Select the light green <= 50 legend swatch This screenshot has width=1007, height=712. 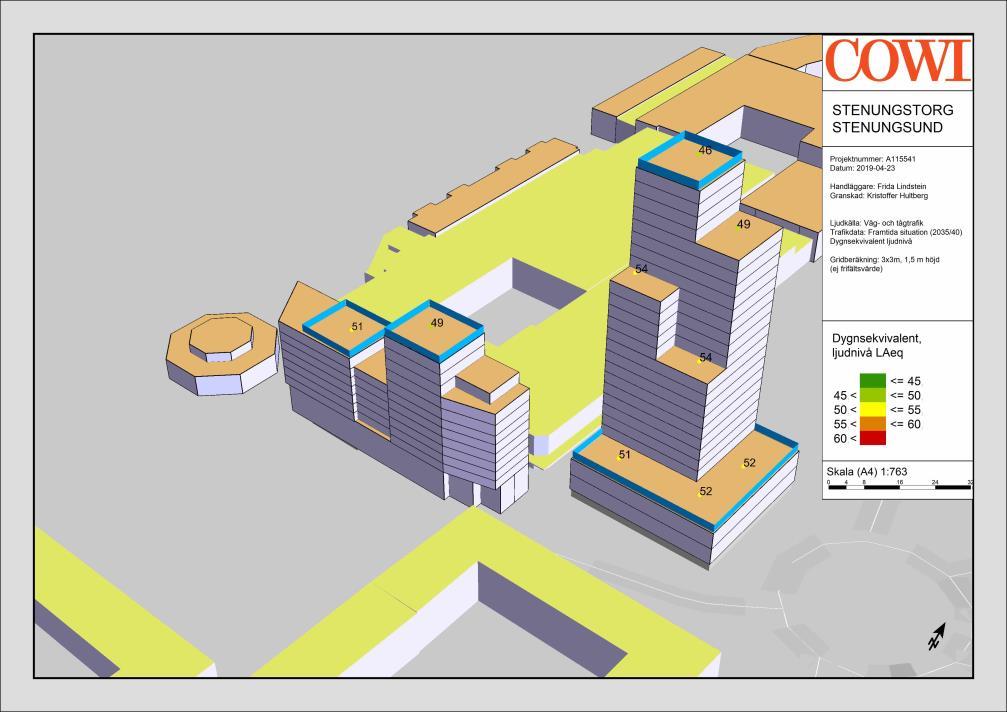[x=873, y=395]
